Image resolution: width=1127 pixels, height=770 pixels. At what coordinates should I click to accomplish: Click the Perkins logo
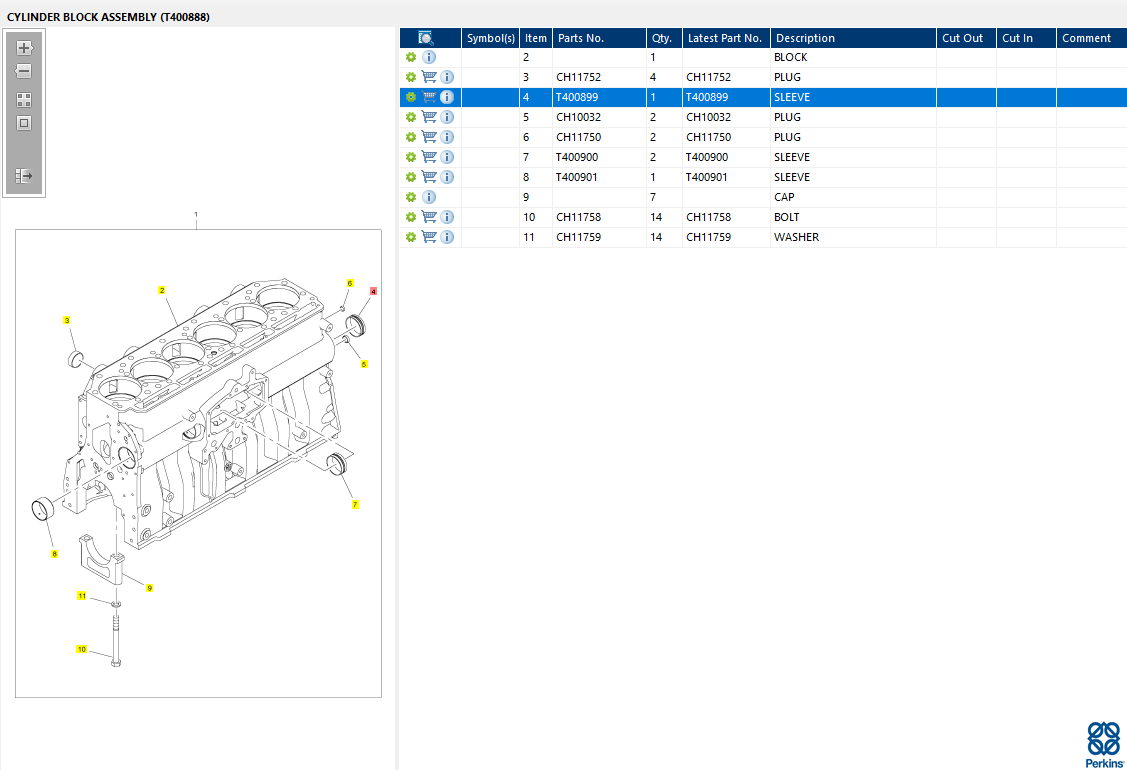click(x=1104, y=745)
